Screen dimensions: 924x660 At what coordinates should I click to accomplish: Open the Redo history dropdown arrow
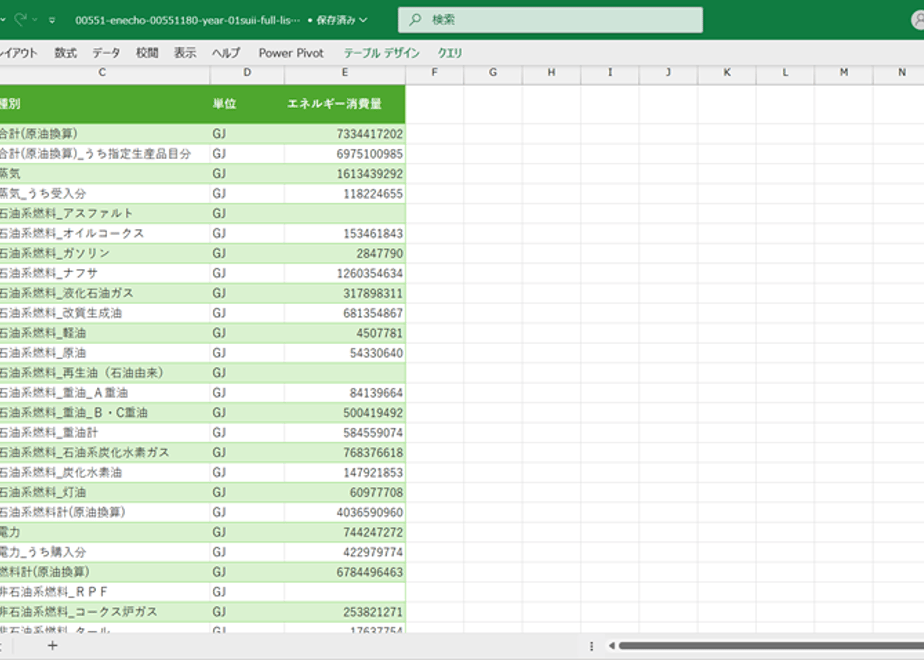pos(35,20)
